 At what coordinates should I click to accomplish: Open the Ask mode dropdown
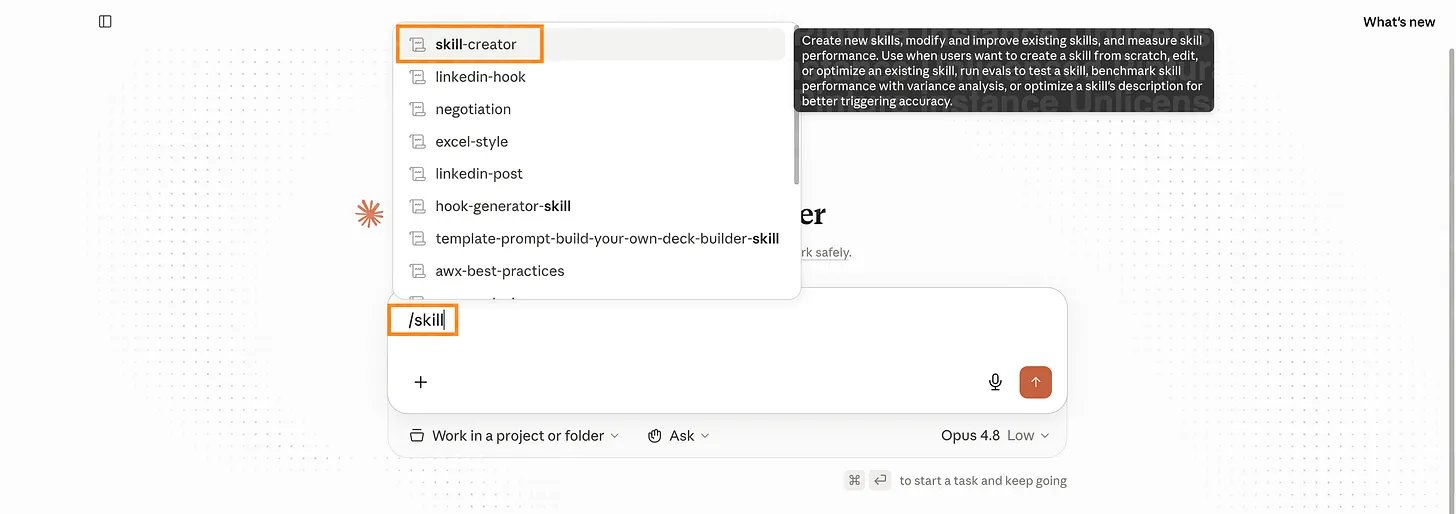click(x=679, y=436)
